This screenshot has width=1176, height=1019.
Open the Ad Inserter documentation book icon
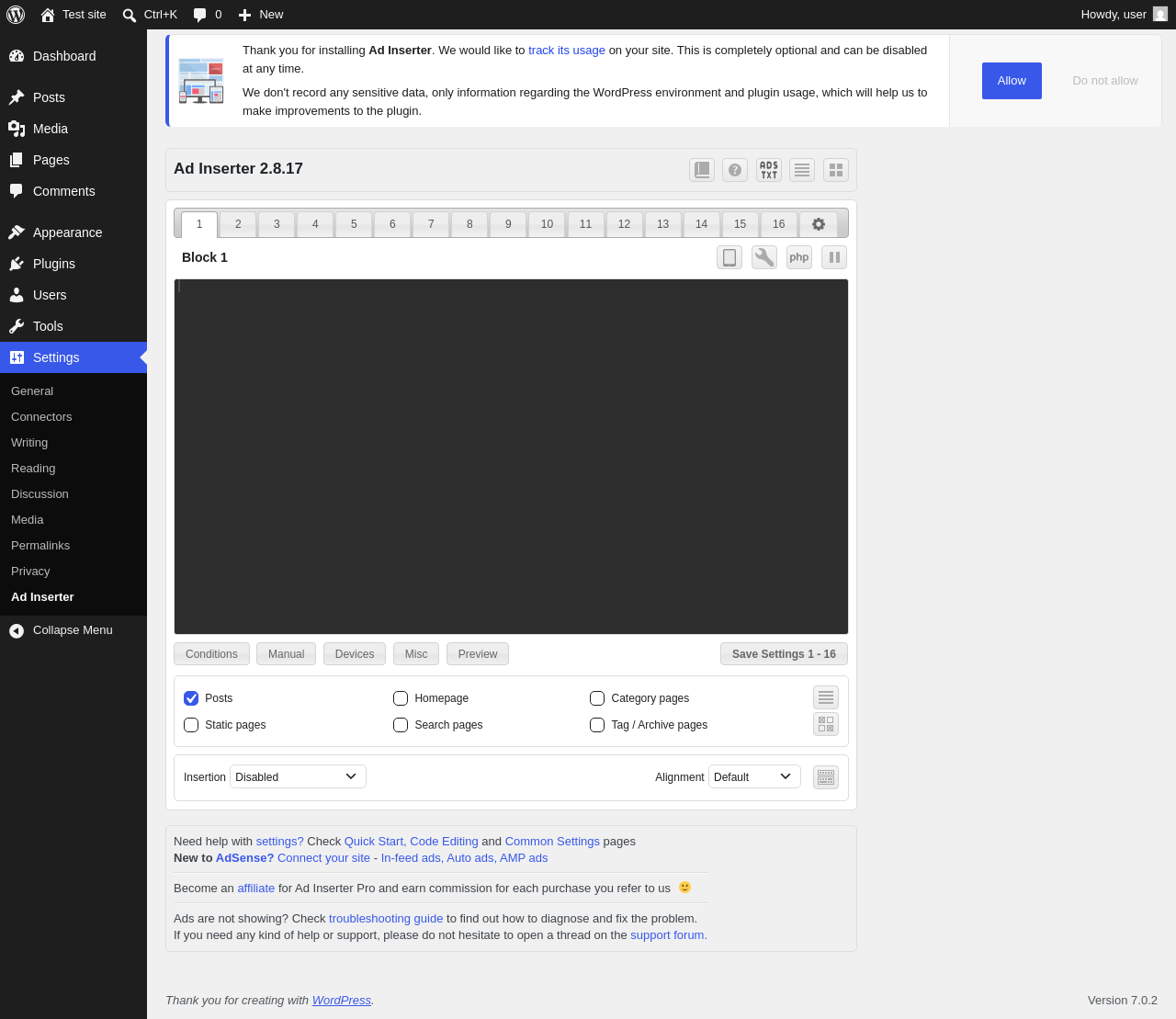coord(702,170)
